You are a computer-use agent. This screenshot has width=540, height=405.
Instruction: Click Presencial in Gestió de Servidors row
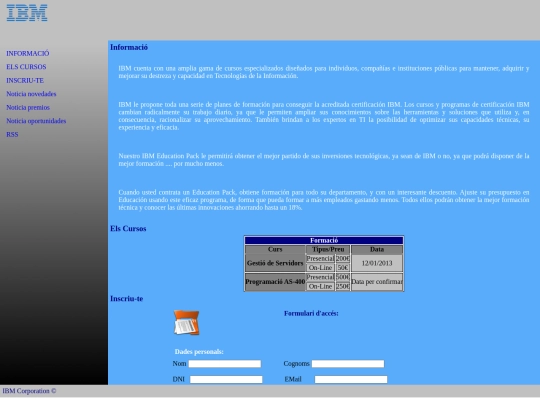pos(320,259)
